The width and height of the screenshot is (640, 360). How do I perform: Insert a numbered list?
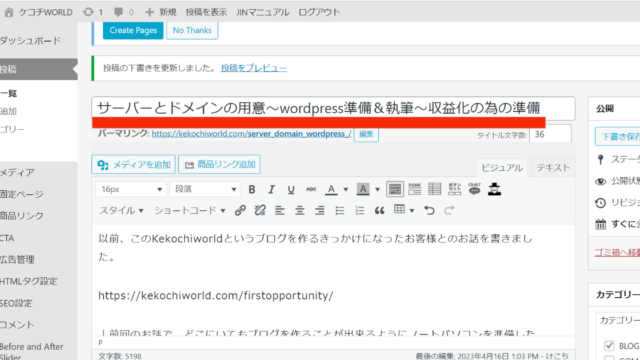pos(360,211)
